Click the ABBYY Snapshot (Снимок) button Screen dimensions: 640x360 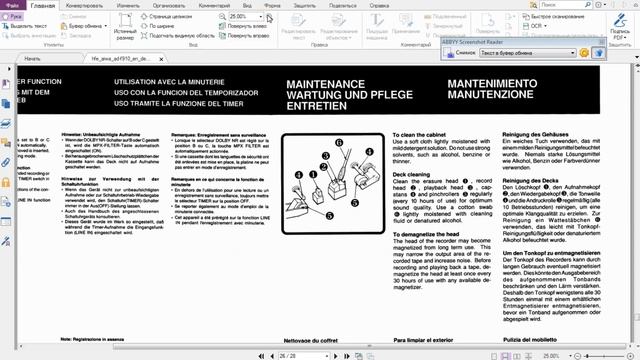459,53
